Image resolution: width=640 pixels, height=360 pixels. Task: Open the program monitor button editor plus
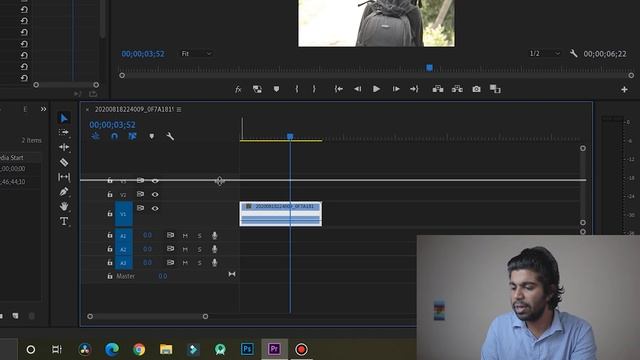pyautogui.click(x=624, y=89)
